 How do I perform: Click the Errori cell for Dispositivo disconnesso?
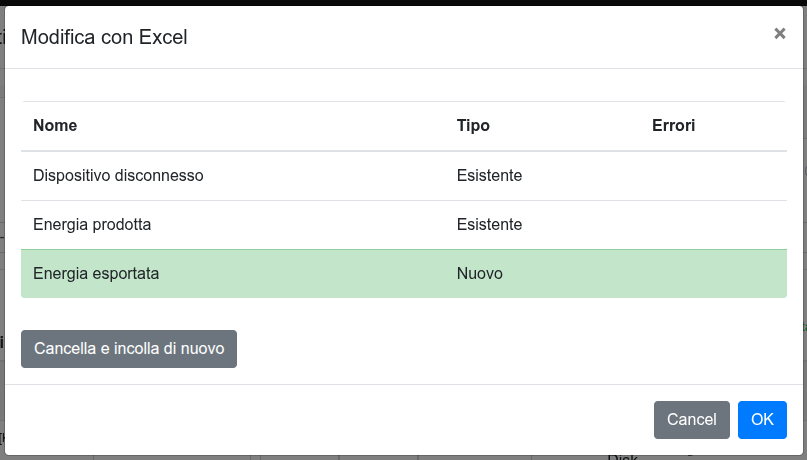pos(712,175)
